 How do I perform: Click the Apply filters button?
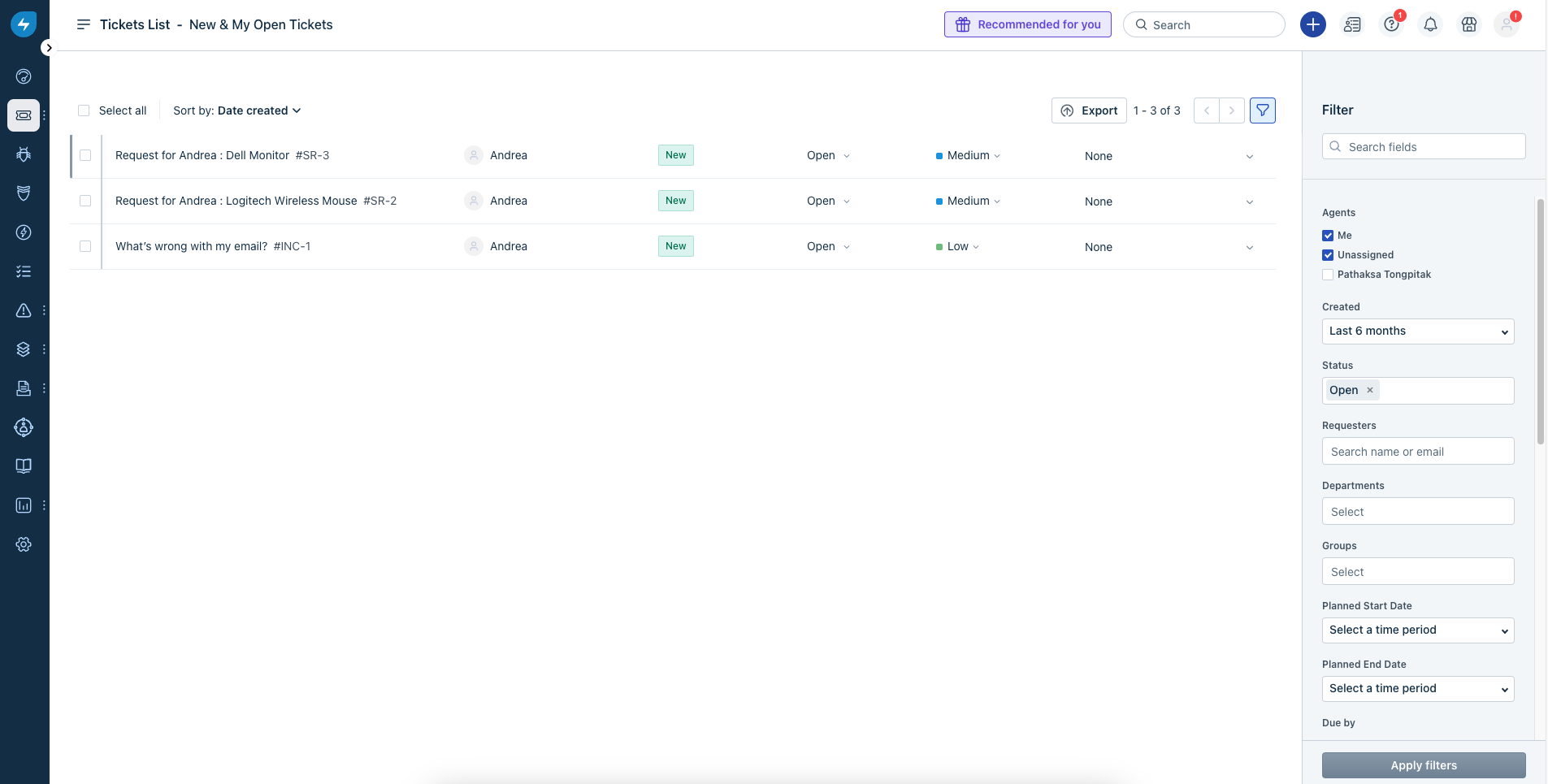click(1424, 765)
